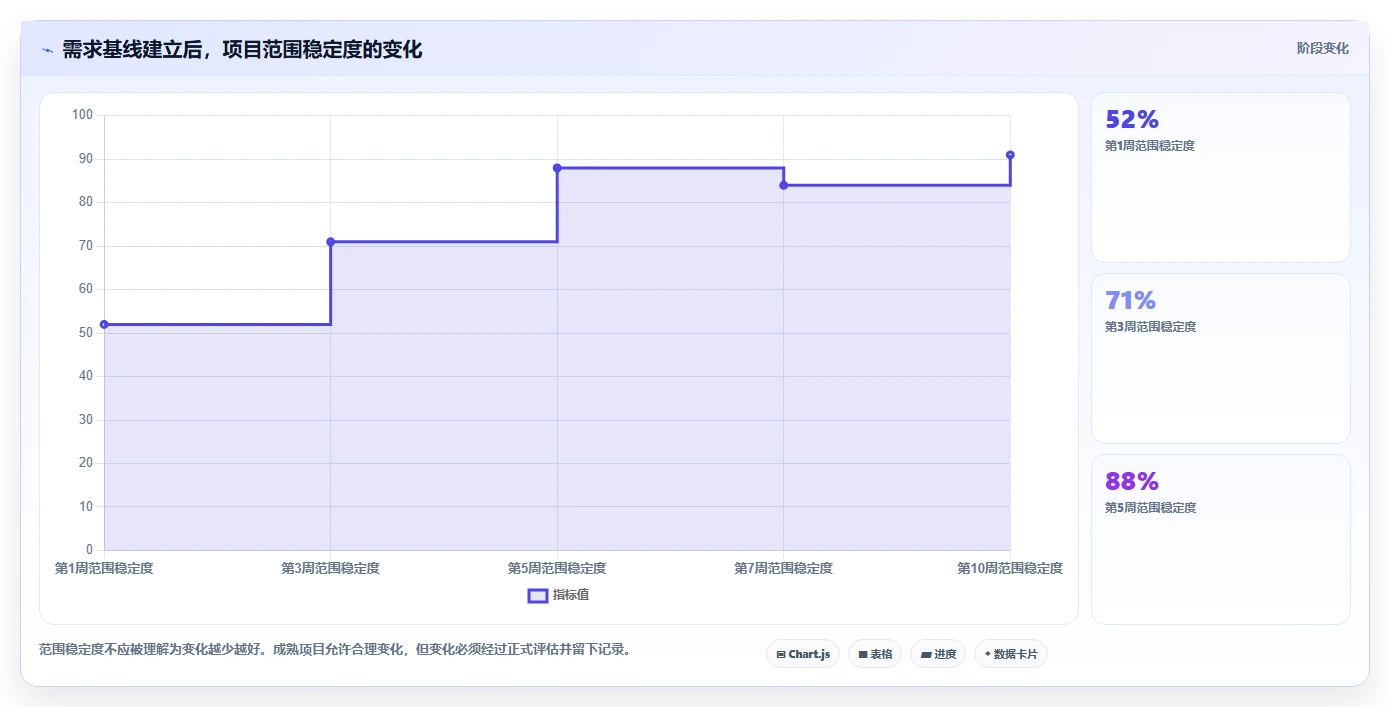Click the sparkle icon in 数据卡片 chip
This screenshot has height=707, width=1390.
tap(988, 654)
